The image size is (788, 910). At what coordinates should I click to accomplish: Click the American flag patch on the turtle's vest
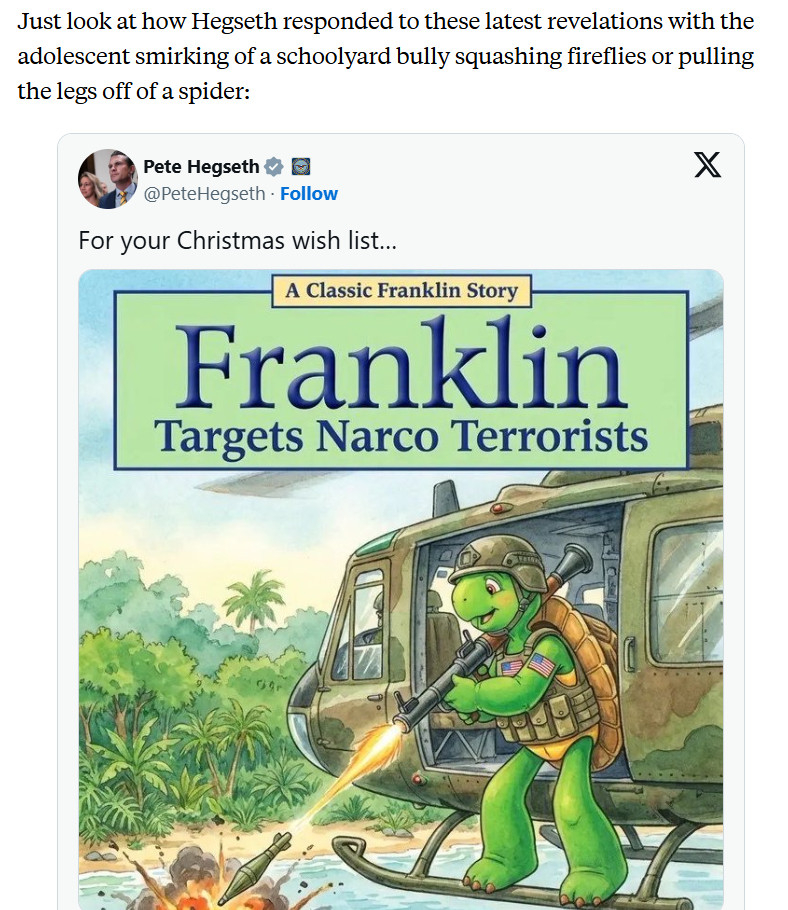(541, 665)
